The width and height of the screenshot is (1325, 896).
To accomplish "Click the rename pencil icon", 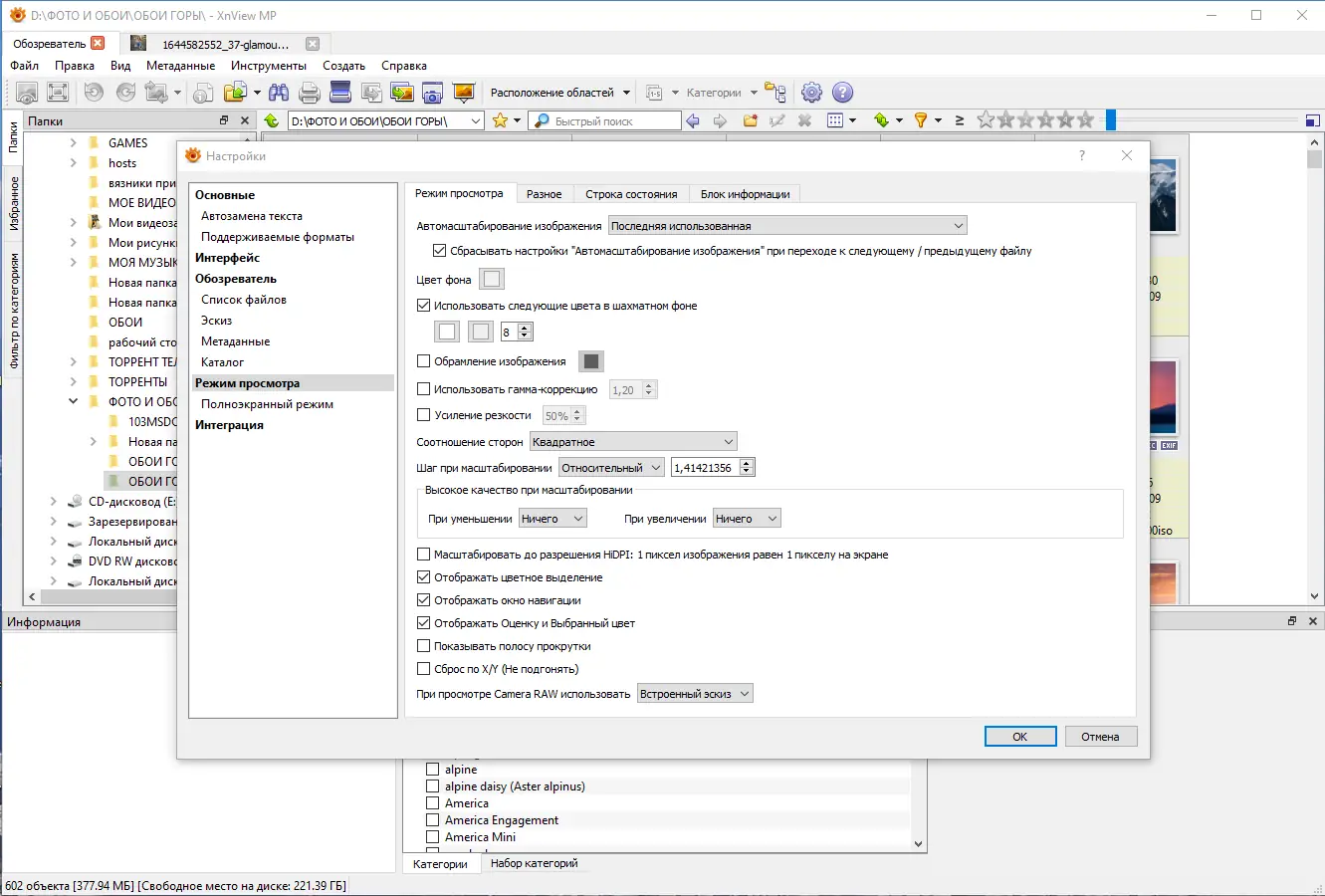I will (x=777, y=120).
